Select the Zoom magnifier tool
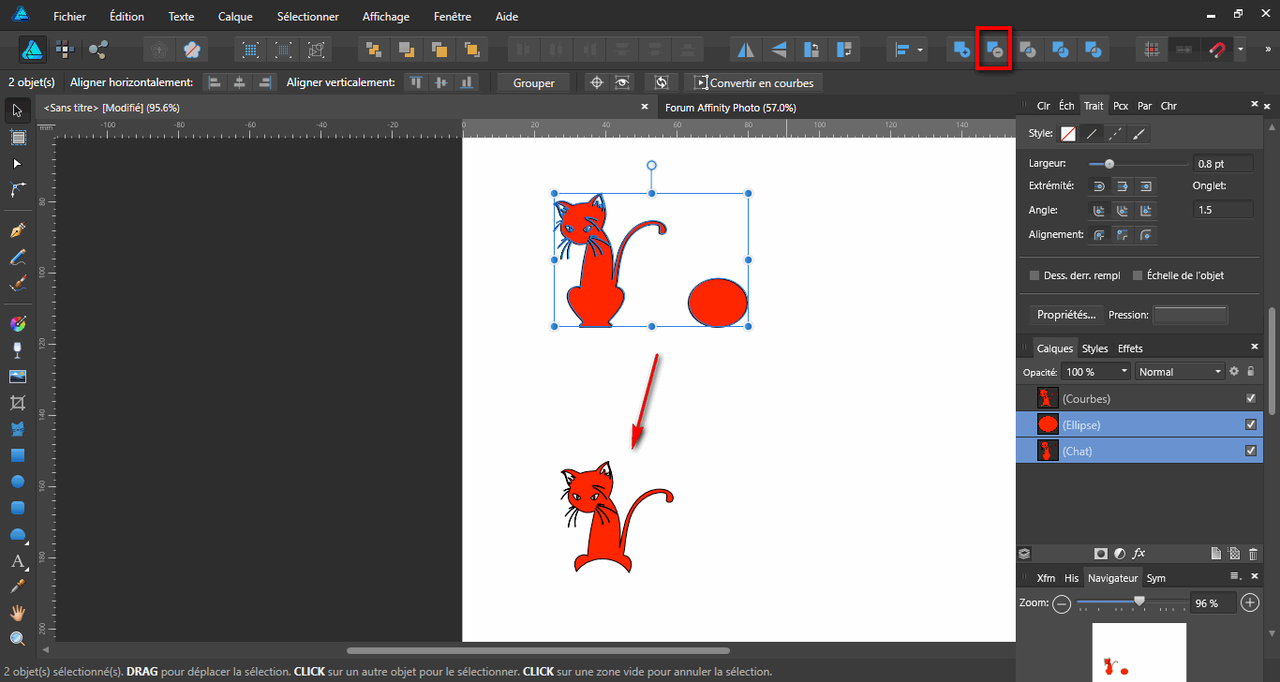This screenshot has width=1280, height=682. 17,638
